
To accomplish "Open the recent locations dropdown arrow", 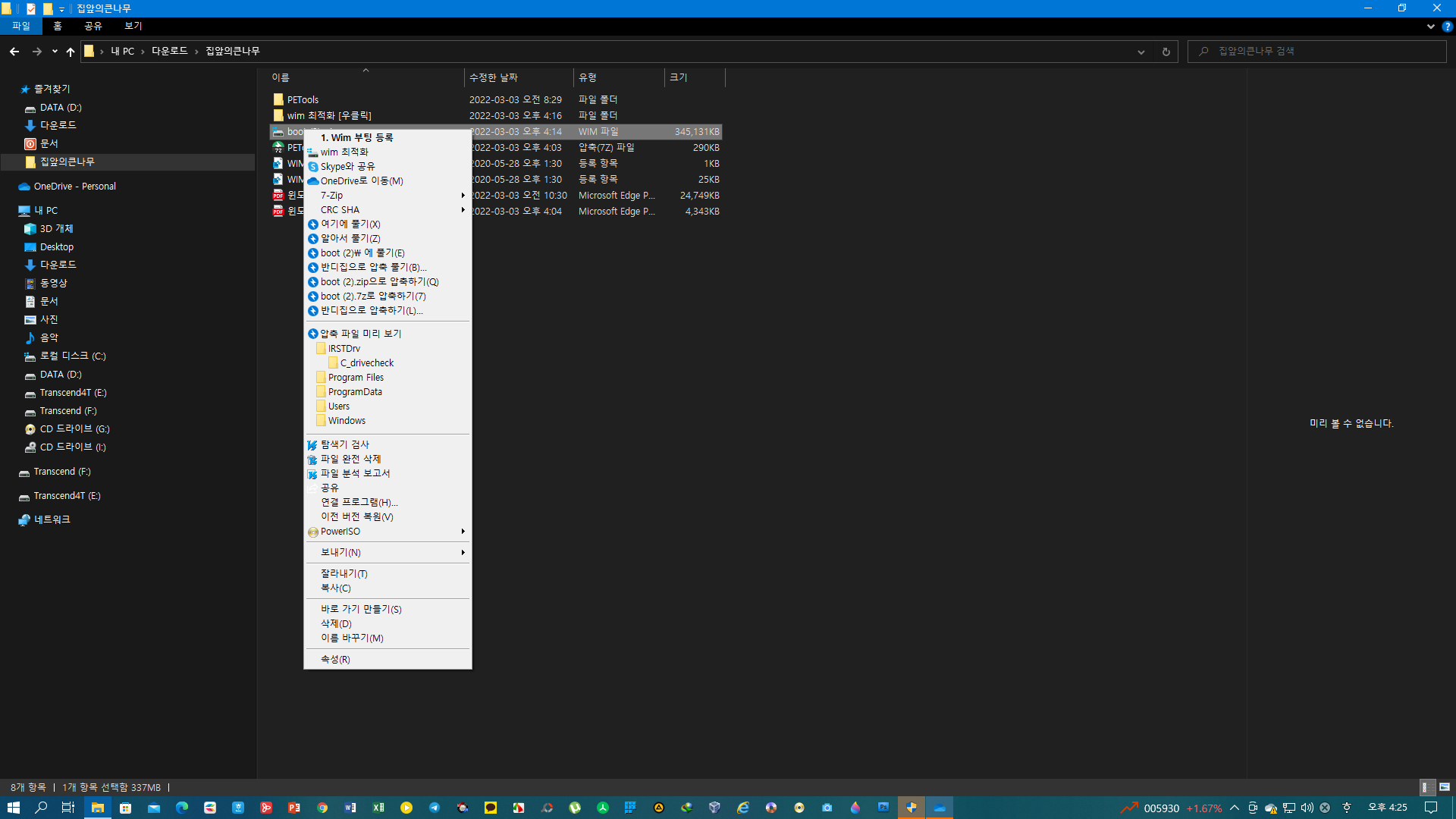I will click(55, 52).
